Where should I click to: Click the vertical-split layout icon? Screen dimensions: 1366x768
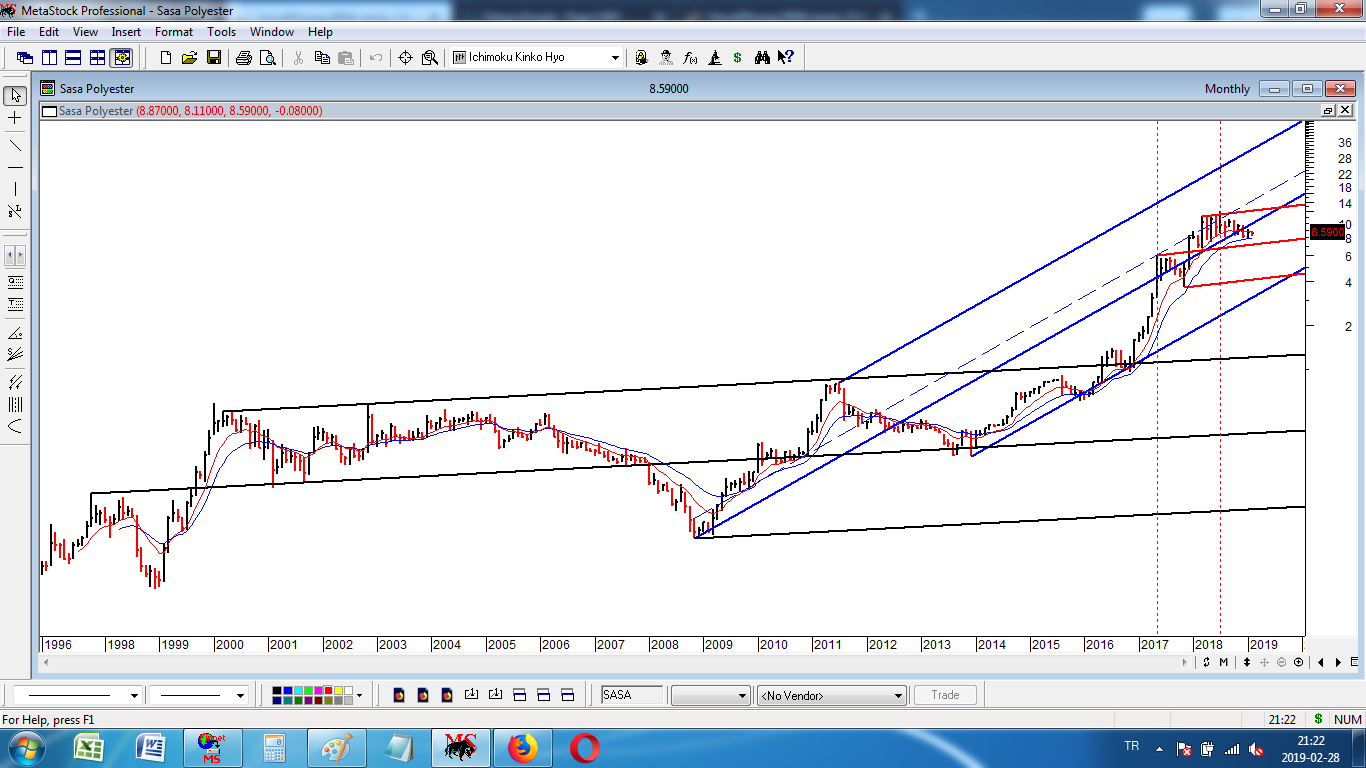point(49,58)
